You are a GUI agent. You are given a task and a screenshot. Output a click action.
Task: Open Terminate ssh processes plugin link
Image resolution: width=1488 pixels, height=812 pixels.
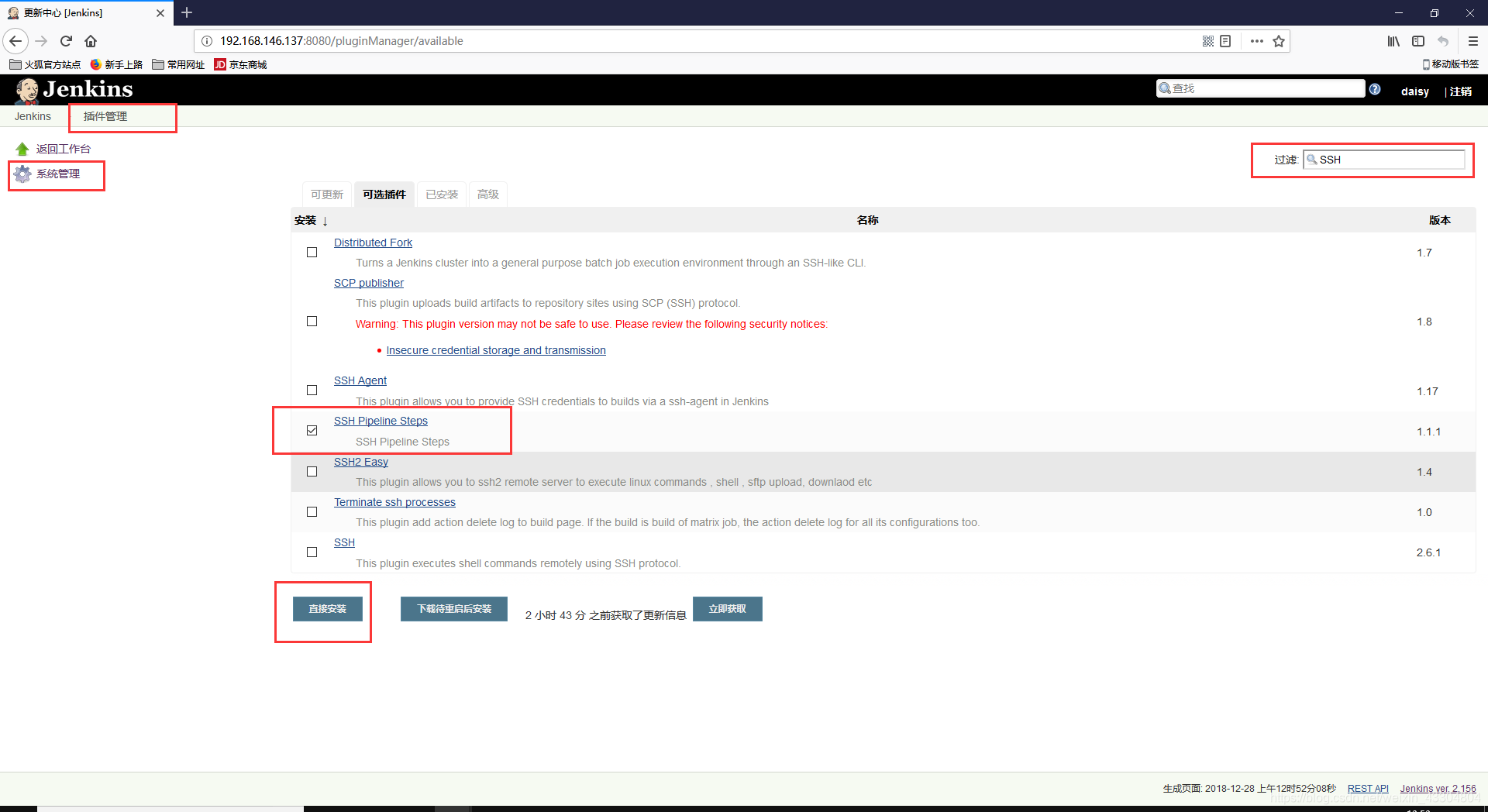[394, 502]
